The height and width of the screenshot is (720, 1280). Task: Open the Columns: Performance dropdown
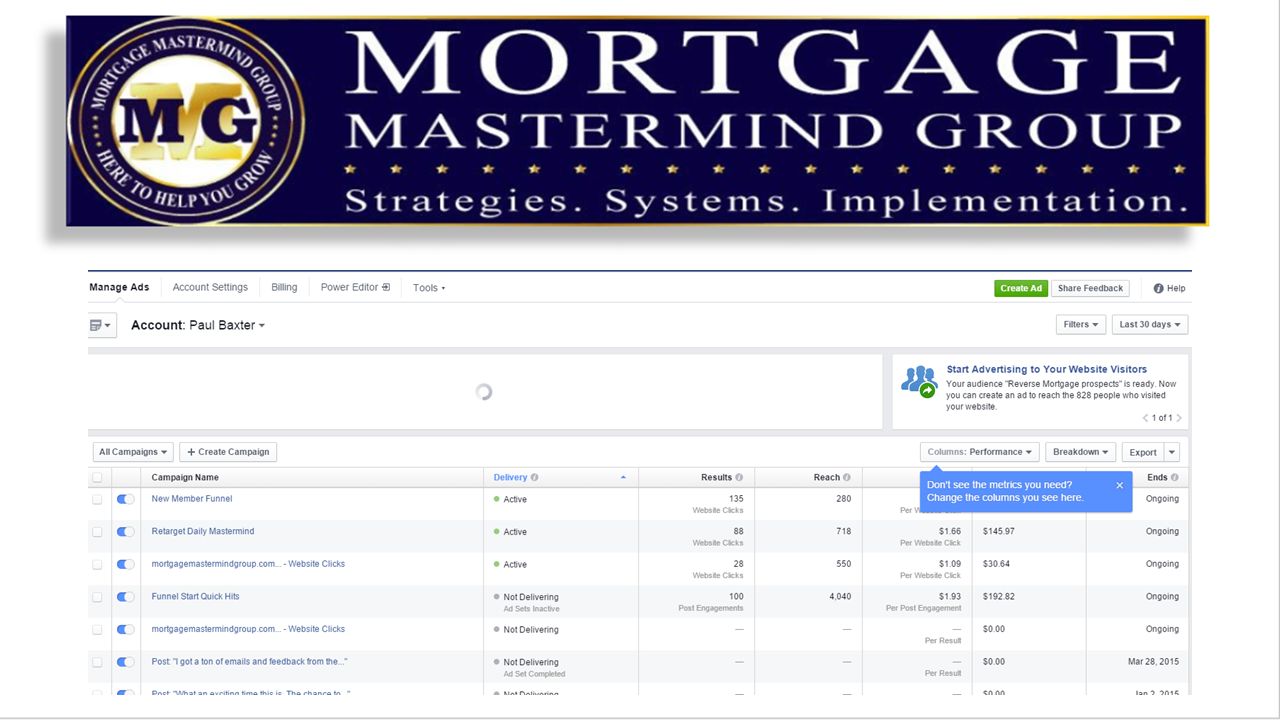click(x=980, y=452)
